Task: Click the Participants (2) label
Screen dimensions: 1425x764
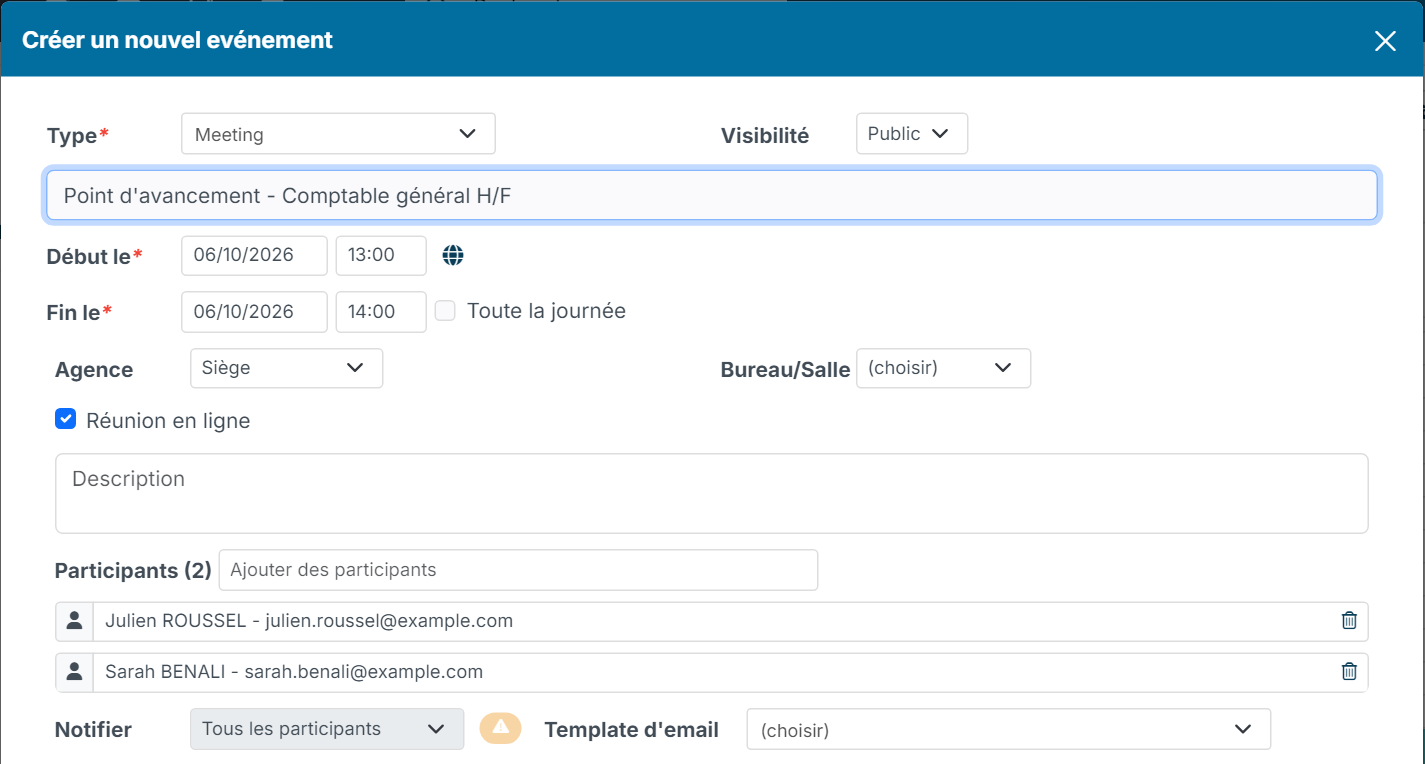Action: point(133,570)
